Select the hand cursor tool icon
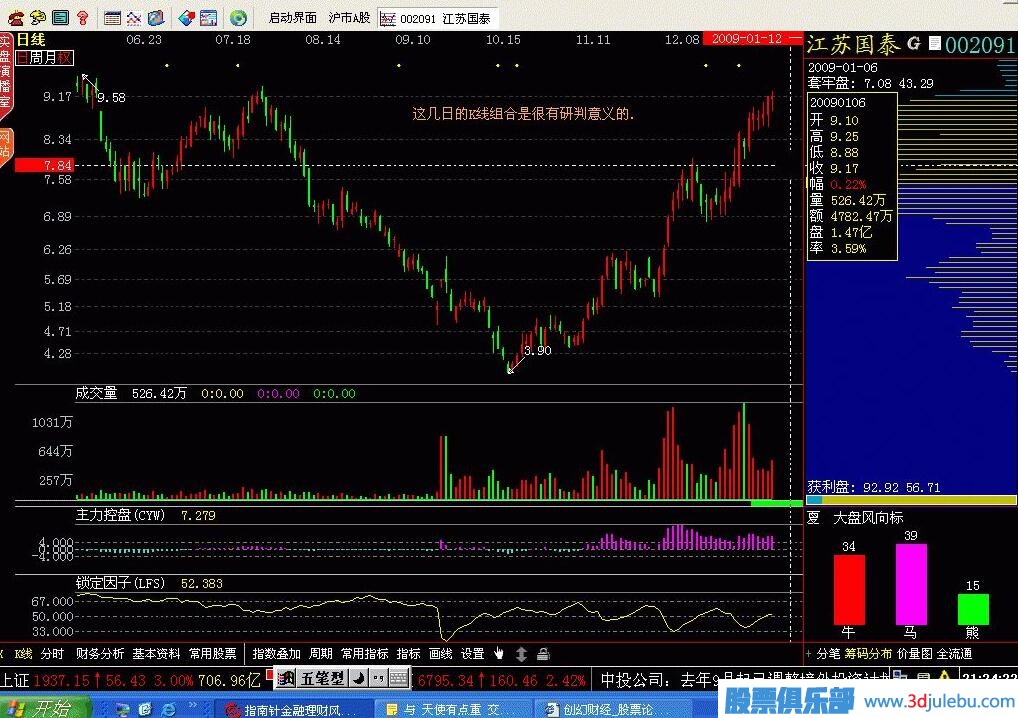The width and height of the screenshot is (1018, 718). pos(499,654)
